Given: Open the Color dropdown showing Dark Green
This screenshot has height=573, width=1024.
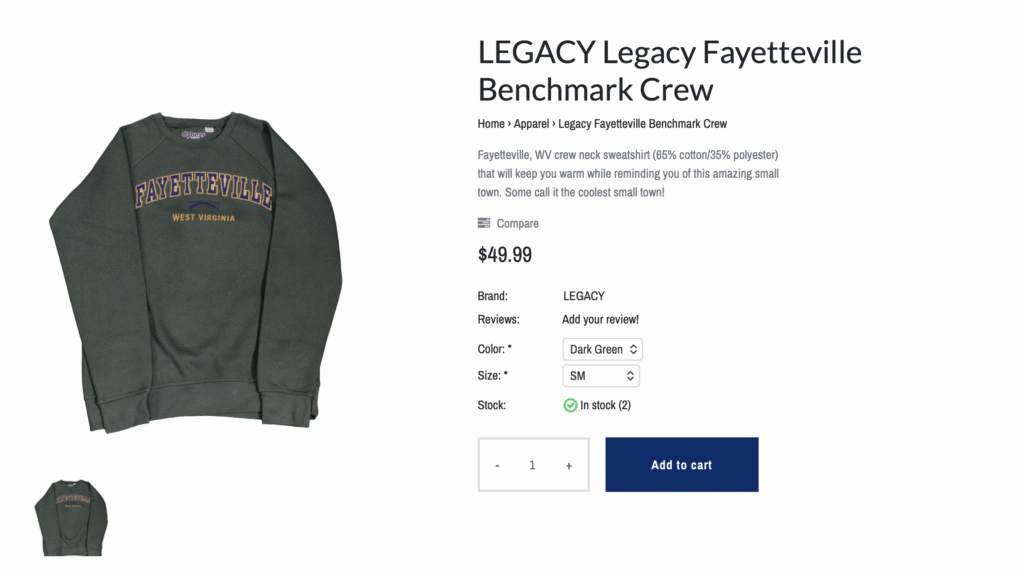Looking at the screenshot, I should [x=602, y=349].
